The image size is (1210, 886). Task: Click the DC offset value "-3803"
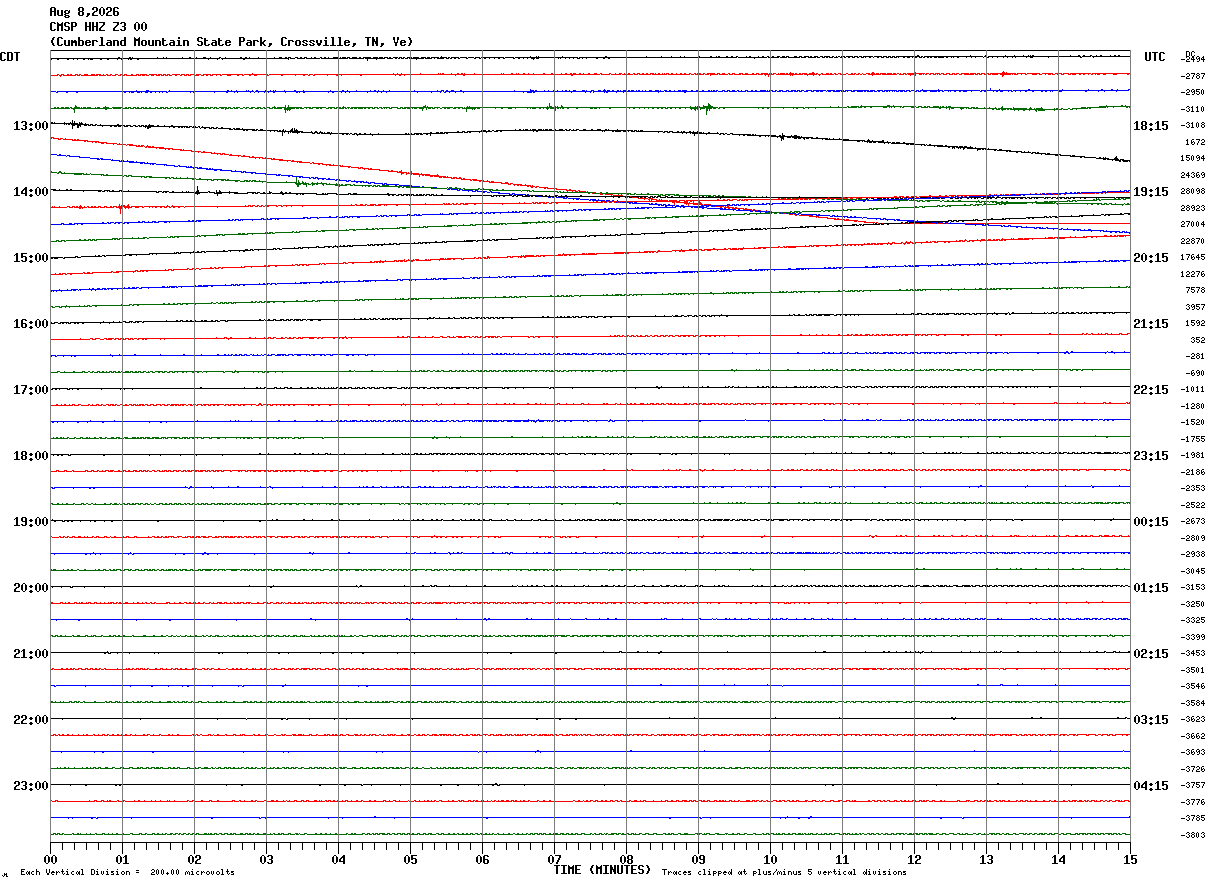click(1194, 835)
